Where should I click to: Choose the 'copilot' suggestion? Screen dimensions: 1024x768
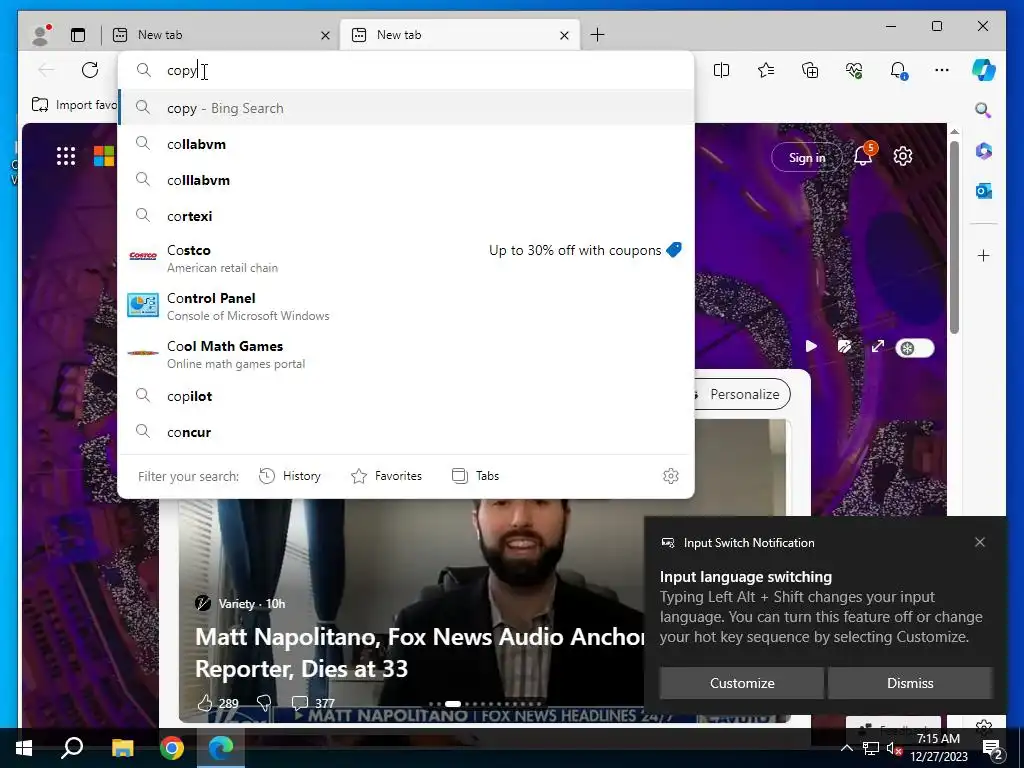pos(406,396)
